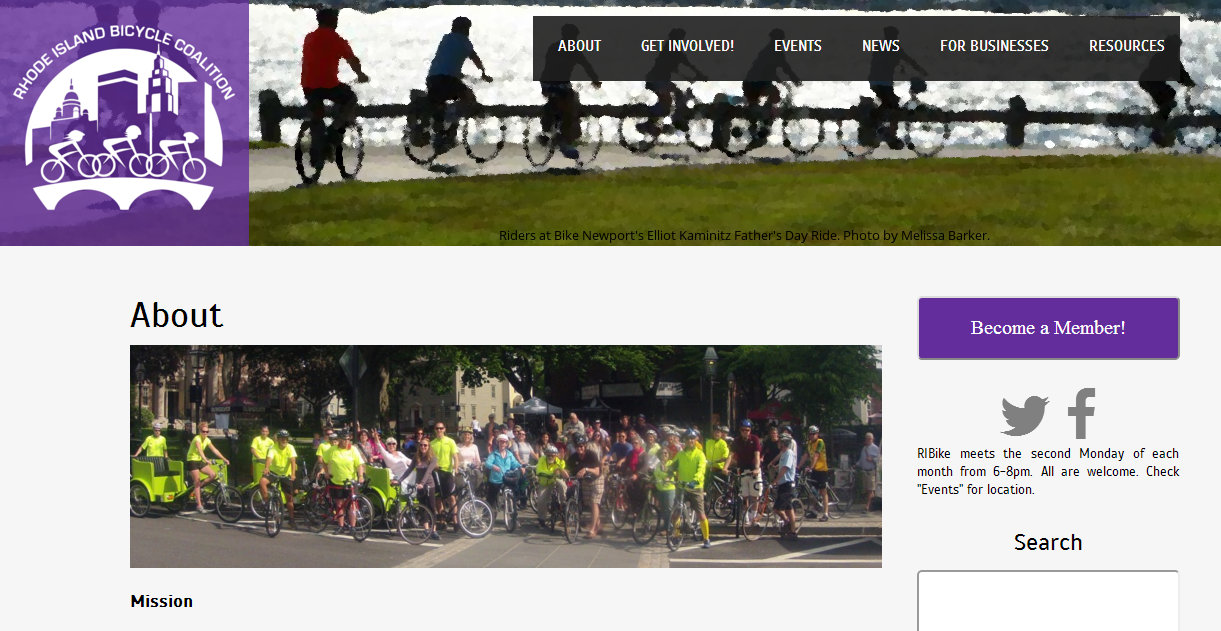Open the News navigation item
1221x631 pixels.
880,46
